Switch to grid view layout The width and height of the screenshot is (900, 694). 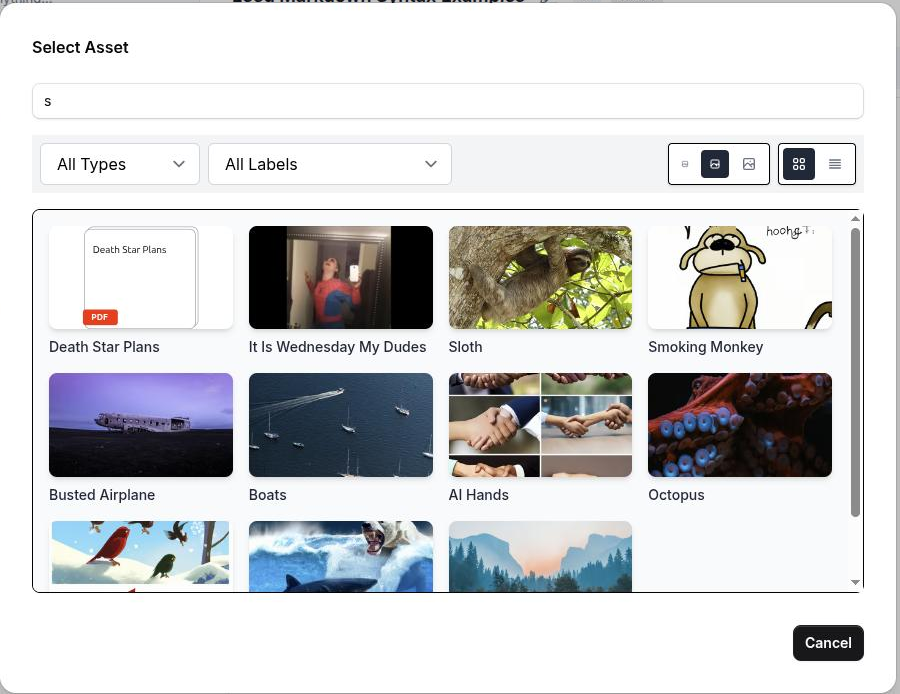point(799,164)
